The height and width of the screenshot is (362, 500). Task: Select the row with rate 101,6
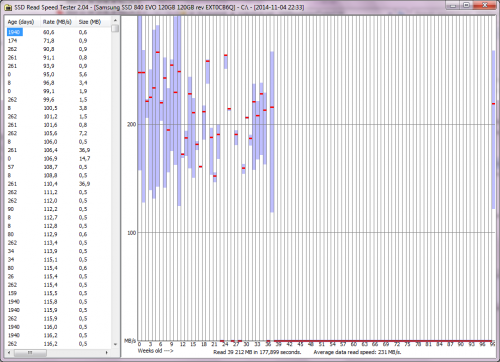(x=58, y=125)
